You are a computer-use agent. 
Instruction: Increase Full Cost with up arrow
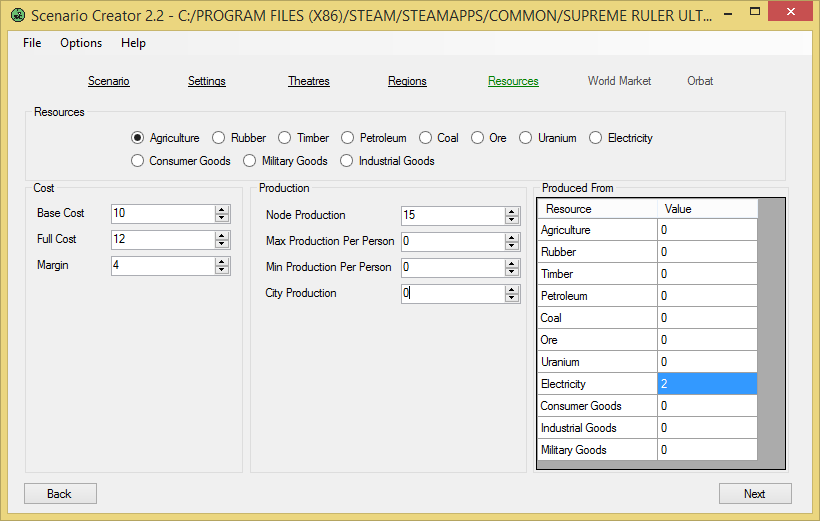pos(222,236)
